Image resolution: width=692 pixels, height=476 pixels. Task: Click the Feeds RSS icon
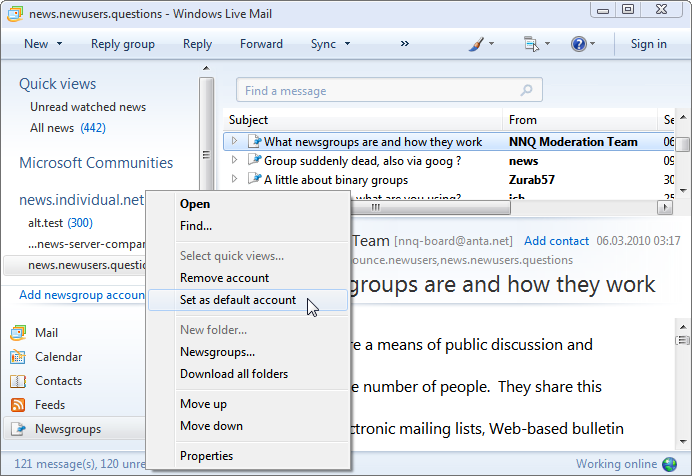click(x=18, y=405)
